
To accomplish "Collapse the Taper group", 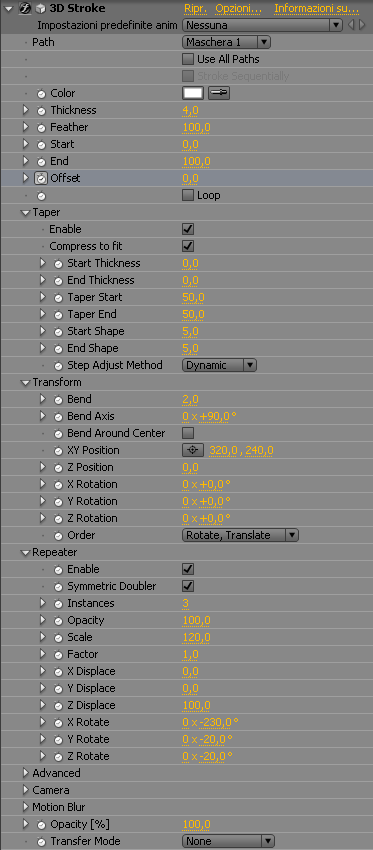I will click(25, 212).
